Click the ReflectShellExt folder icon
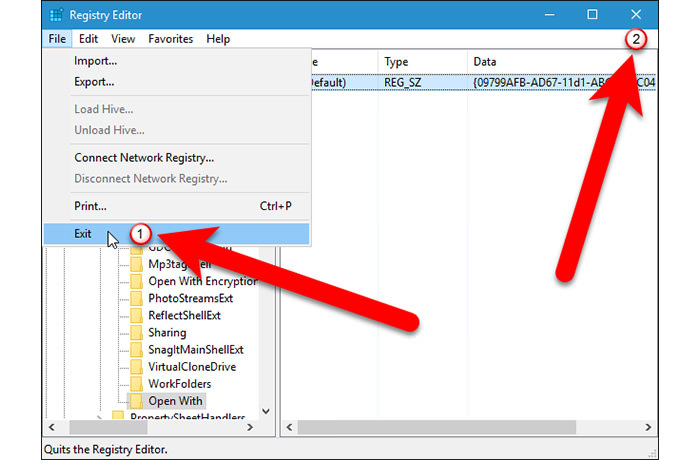Image resolution: width=700 pixels, height=460 pixels. tap(136, 315)
